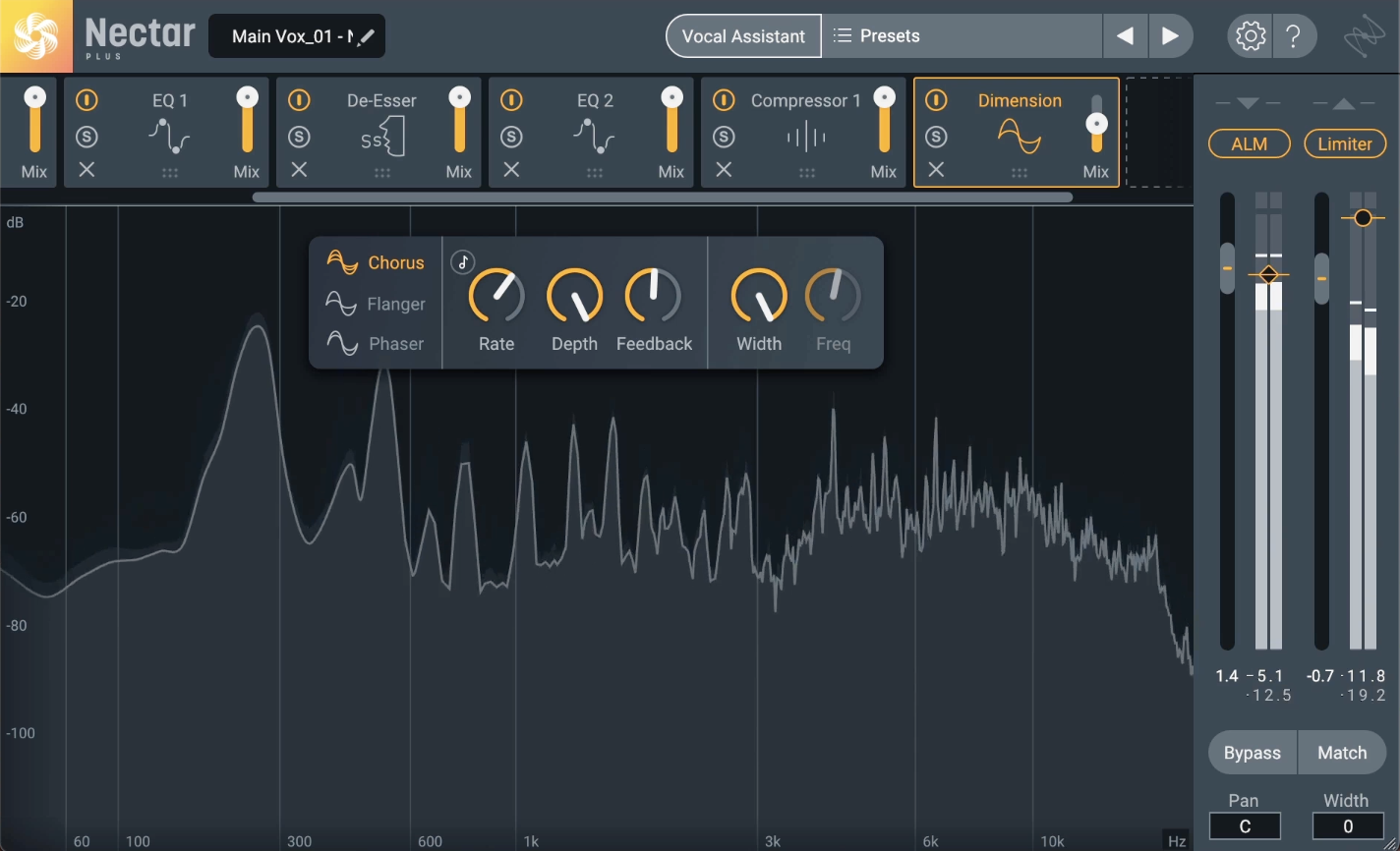Click the output Width value field
The image size is (1400, 851).
point(1348,826)
